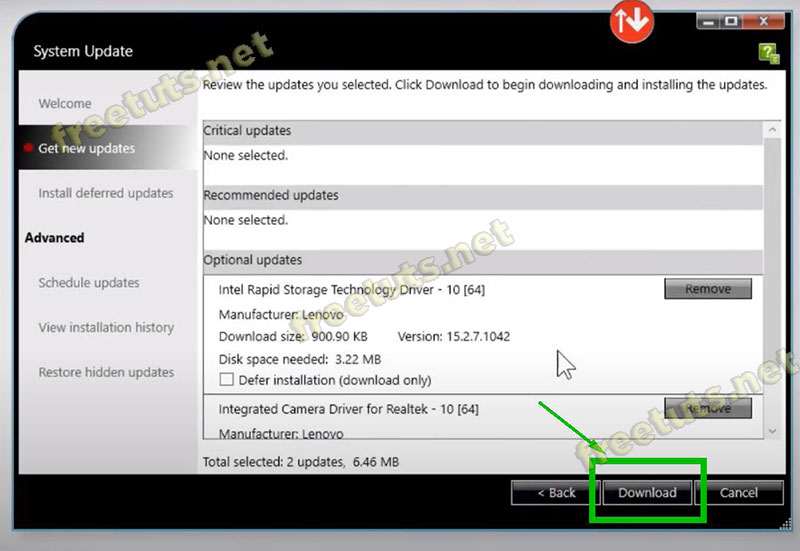The width and height of the screenshot is (800, 551).
Task: Tick Defer installation (download only) checkbox
Action: [227, 379]
